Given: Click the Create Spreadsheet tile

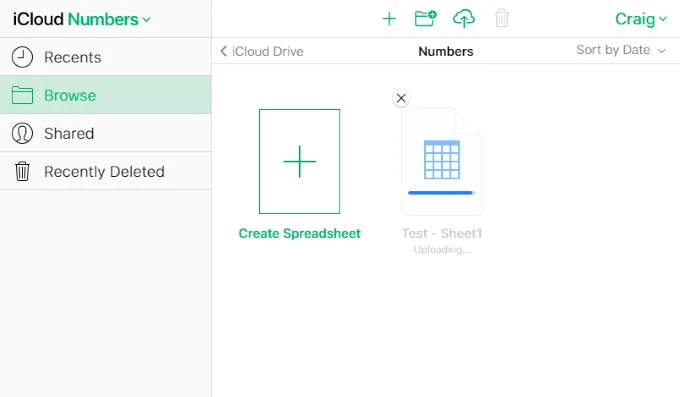Looking at the screenshot, I should 299,161.
